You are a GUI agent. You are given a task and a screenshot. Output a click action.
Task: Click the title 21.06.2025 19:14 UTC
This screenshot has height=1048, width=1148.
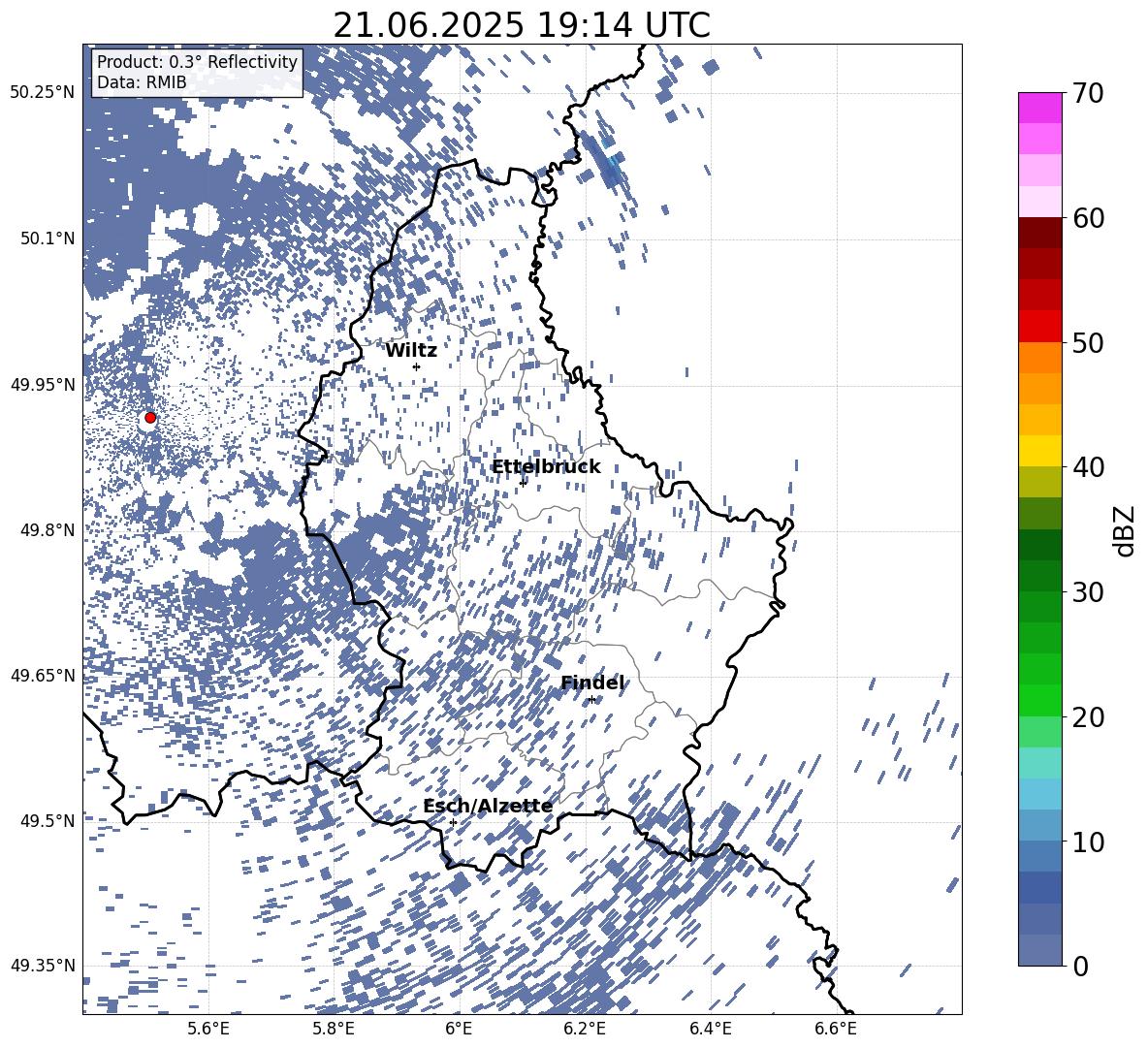[x=522, y=25]
